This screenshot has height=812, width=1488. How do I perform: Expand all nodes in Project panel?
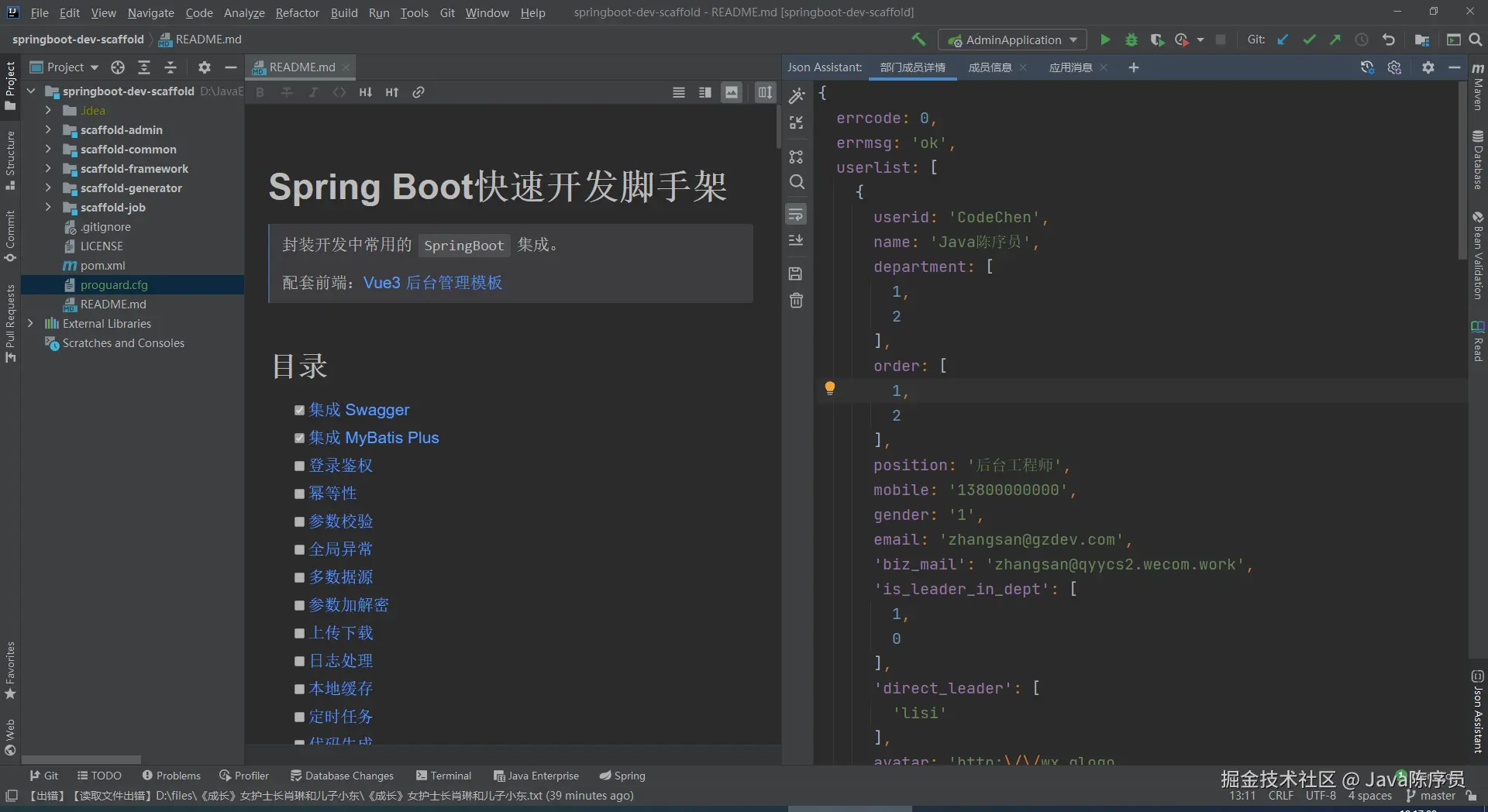(x=144, y=67)
